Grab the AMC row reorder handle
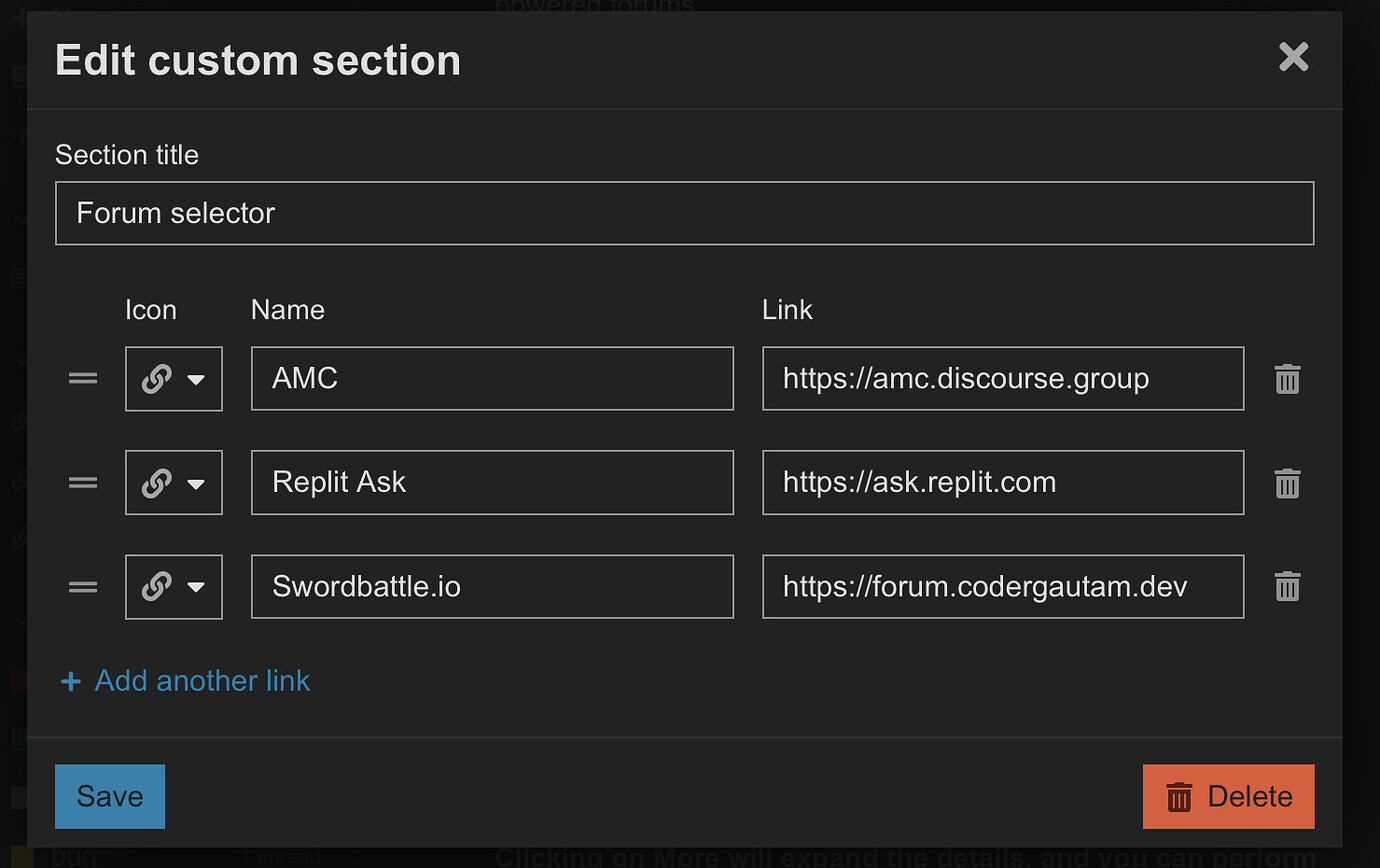This screenshot has width=1380, height=868. click(83, 378)
